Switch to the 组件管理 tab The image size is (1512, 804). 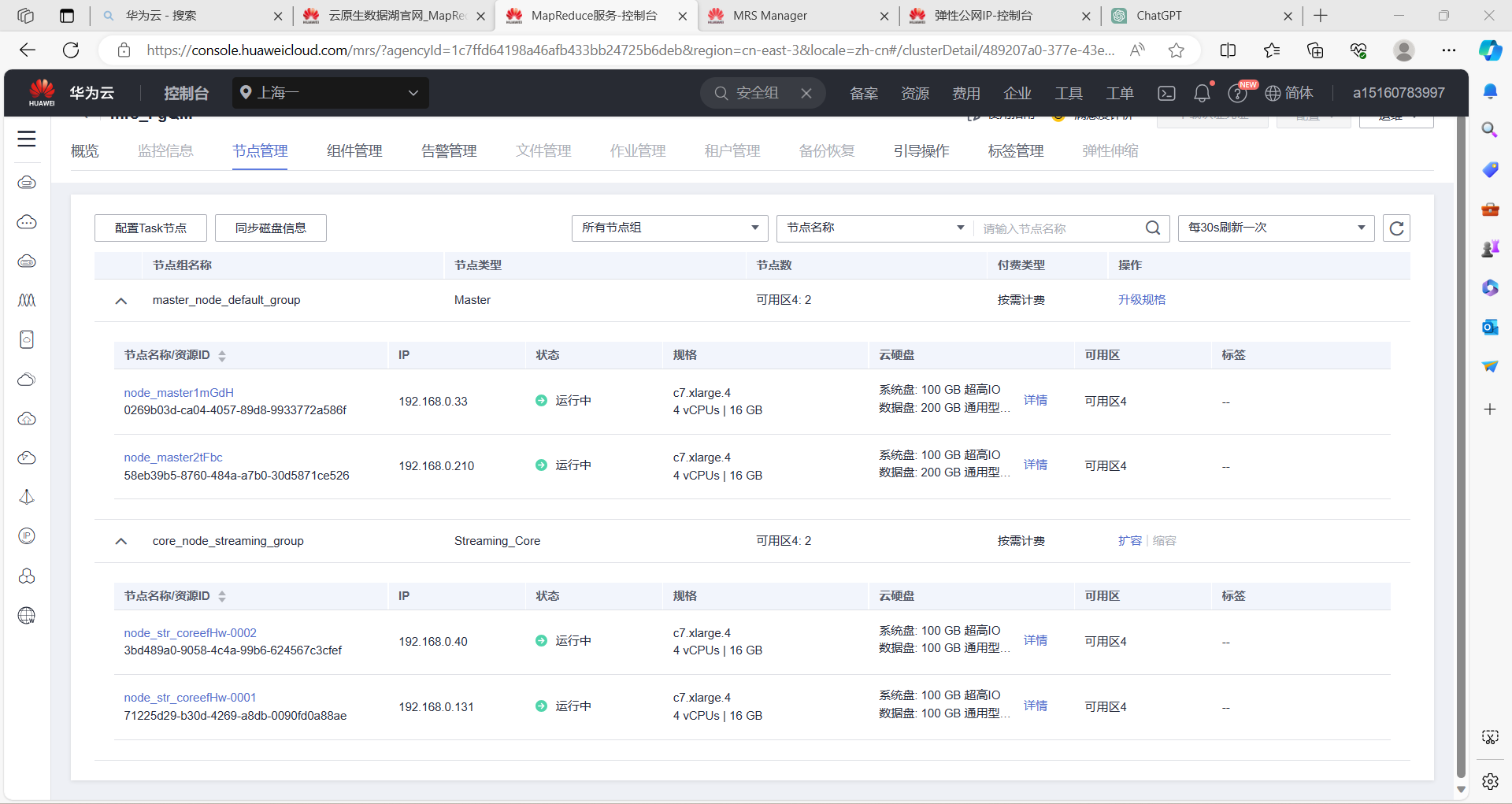pyautogui.click(x=354, y=151)
